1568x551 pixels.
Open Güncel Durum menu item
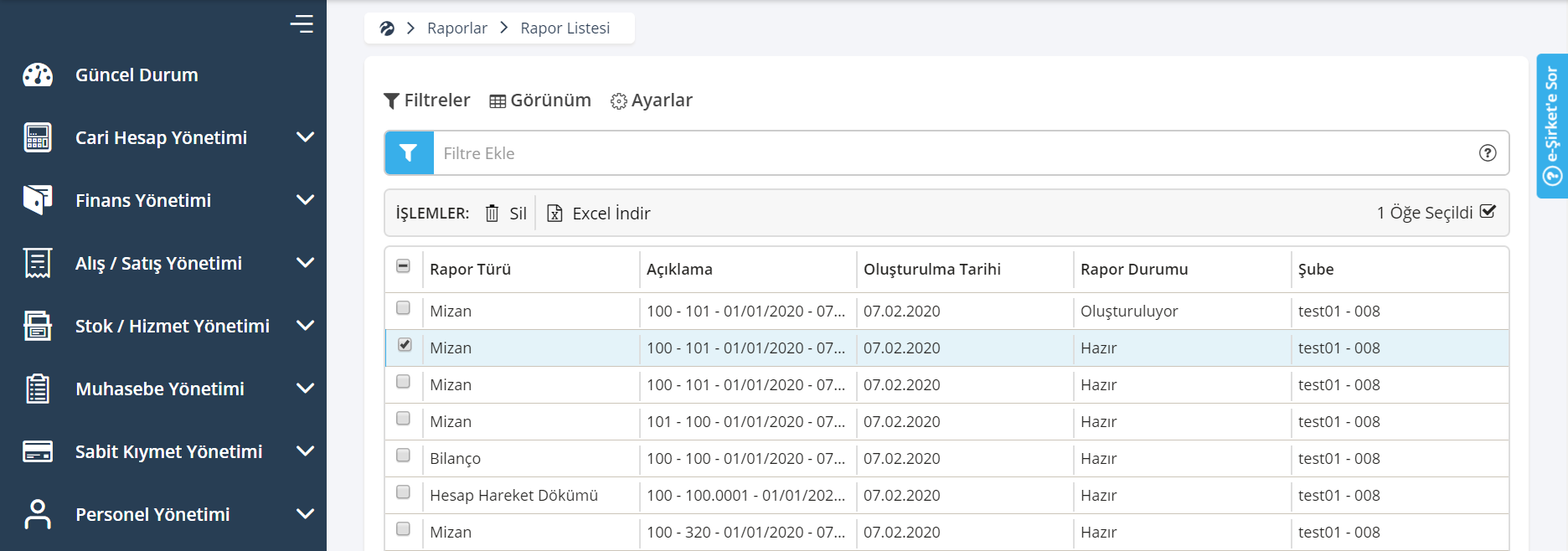[x=137, y=75]
